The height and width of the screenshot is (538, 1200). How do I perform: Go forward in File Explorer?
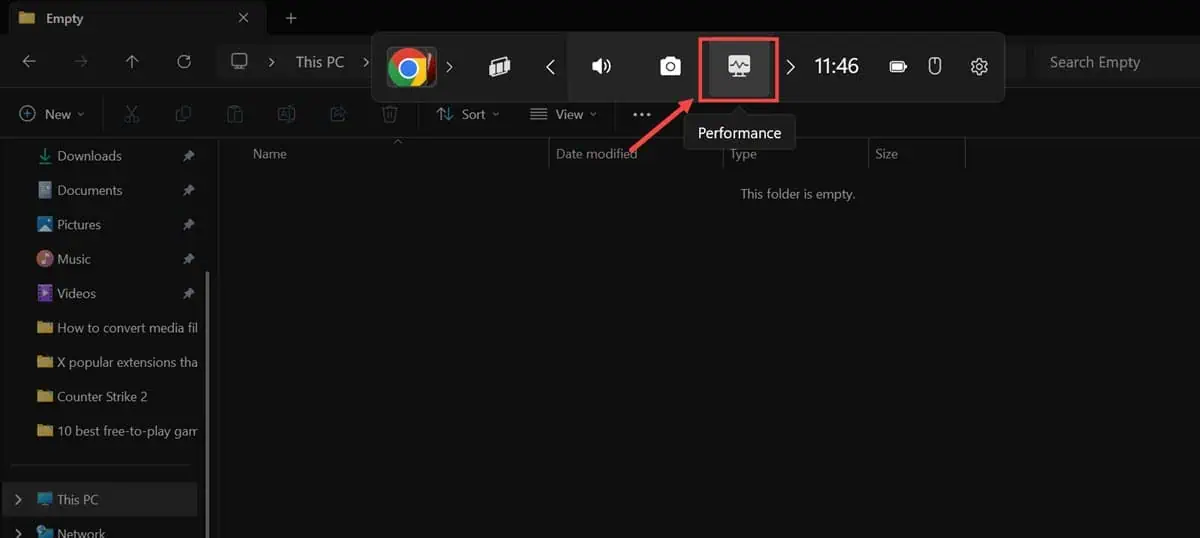coord(80,62)
